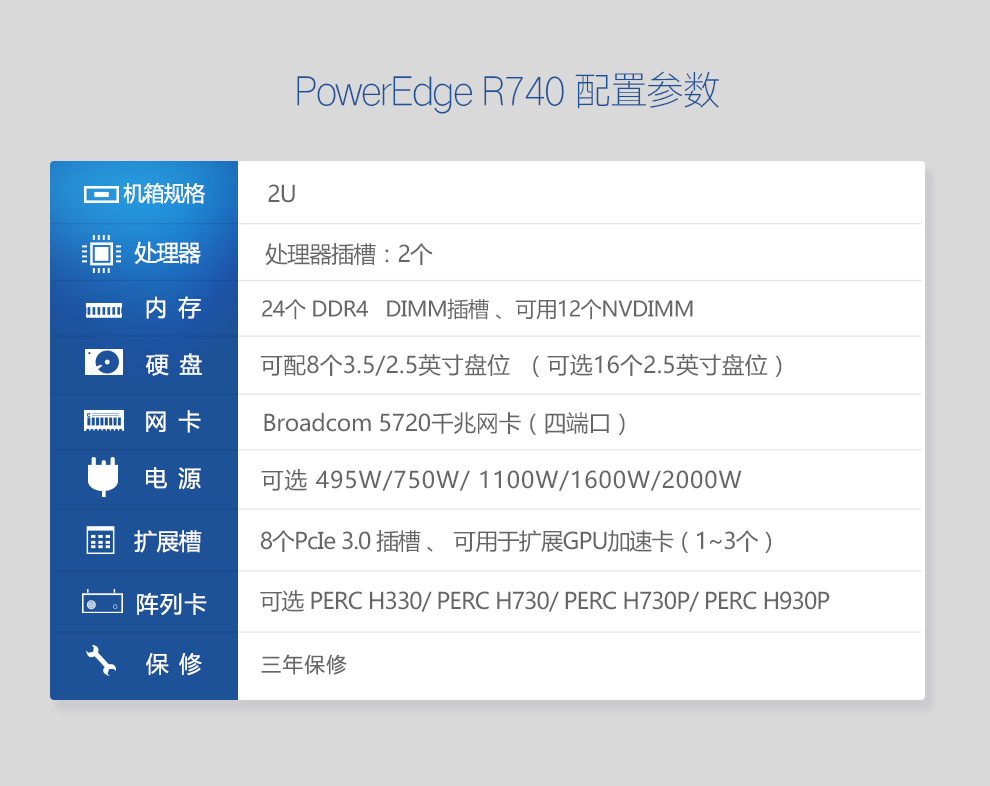Click the Broadcom 5720千兆网卡 value
The height and width of the screenshot is (786, 990).
coord(444,424)
